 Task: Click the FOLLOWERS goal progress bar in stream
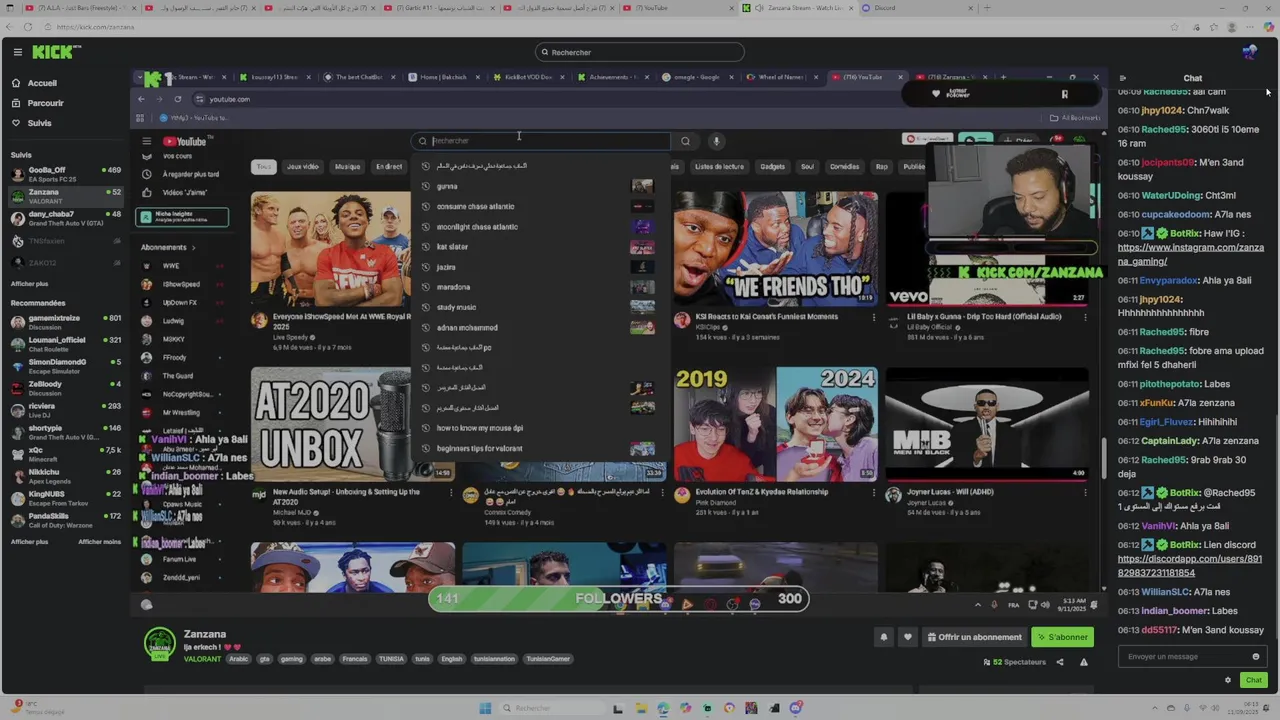tap(619, 599)
